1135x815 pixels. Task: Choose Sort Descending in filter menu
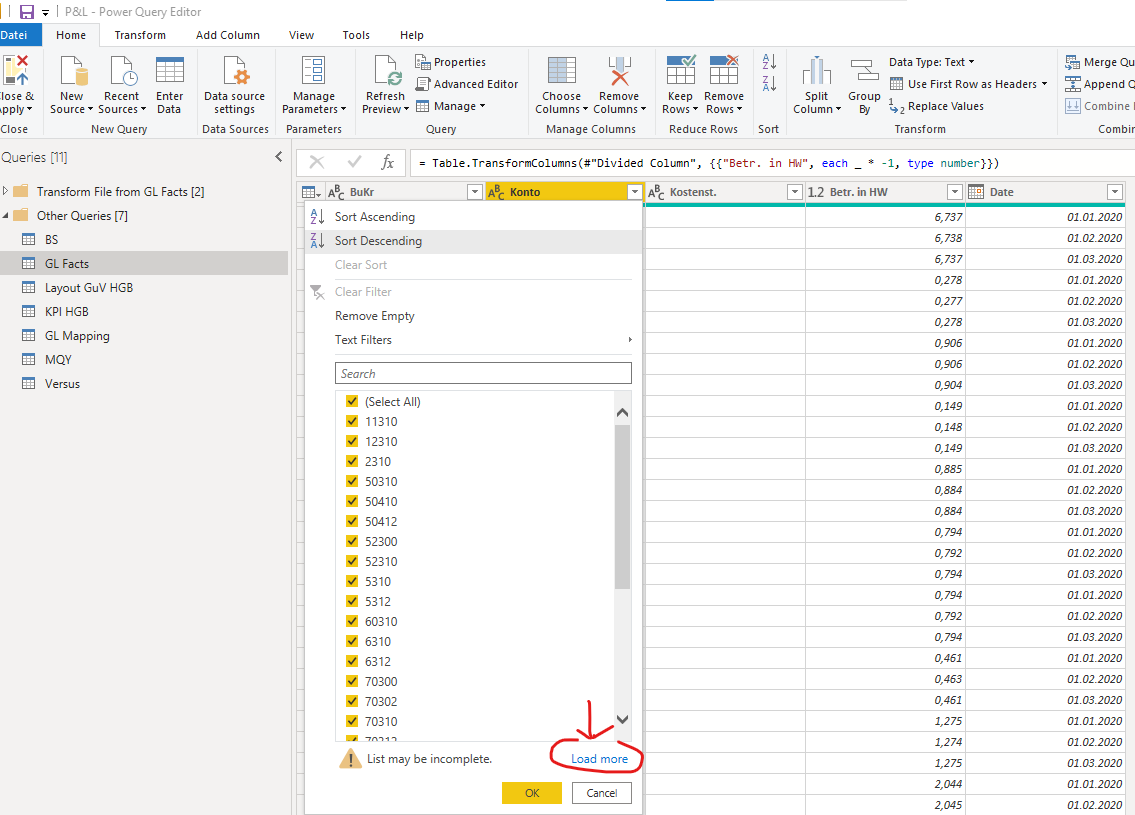click(378, 241)
